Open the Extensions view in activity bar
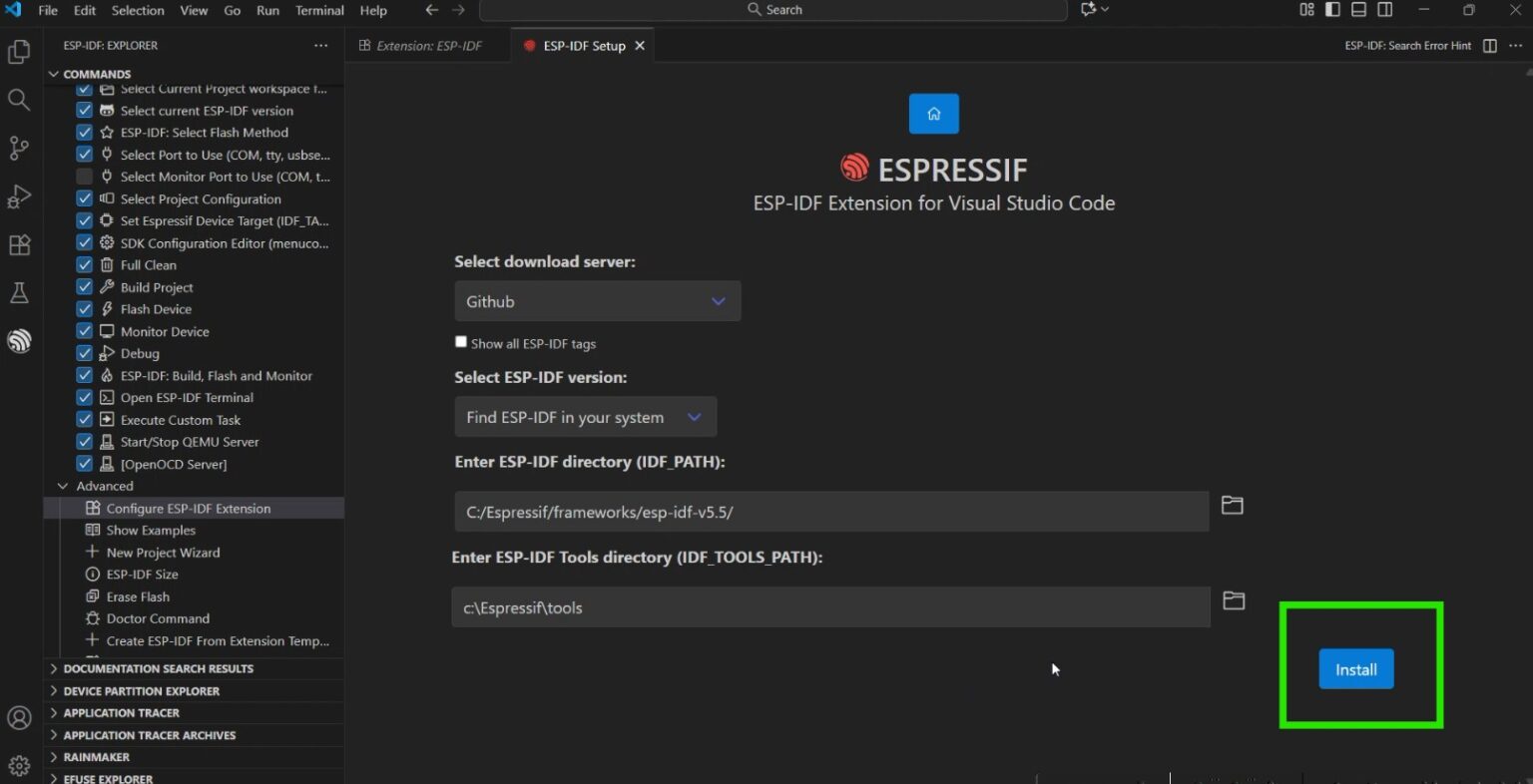Screen dimensions: 1533x784 tap(19, 244)
